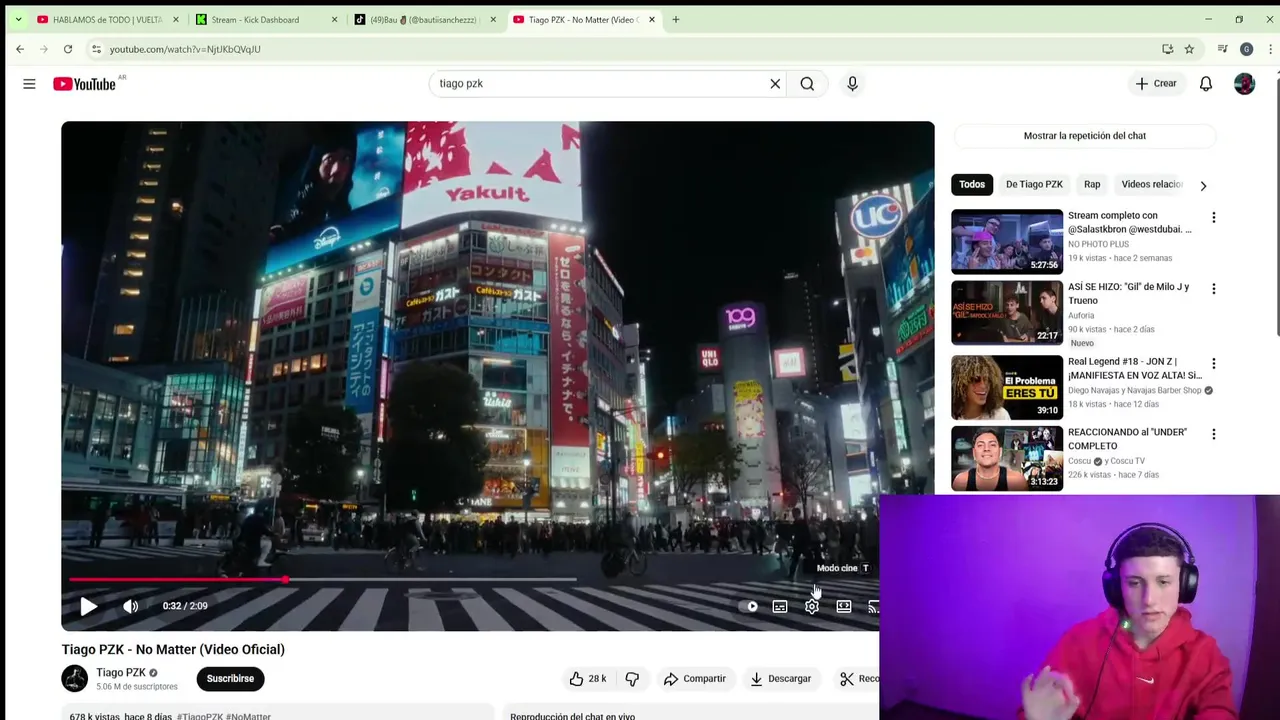Play the video with the play button
1280x720 pixels.
coord(88,606)
